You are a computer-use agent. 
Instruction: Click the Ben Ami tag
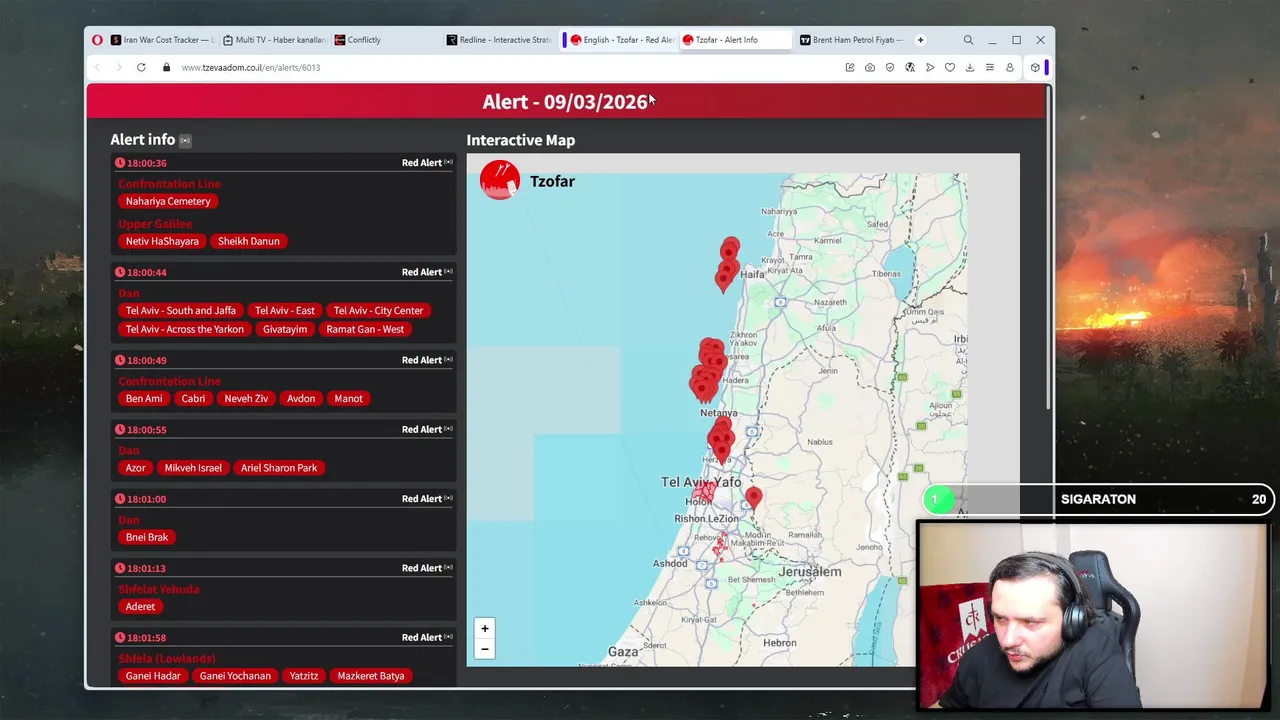point(144,398)
